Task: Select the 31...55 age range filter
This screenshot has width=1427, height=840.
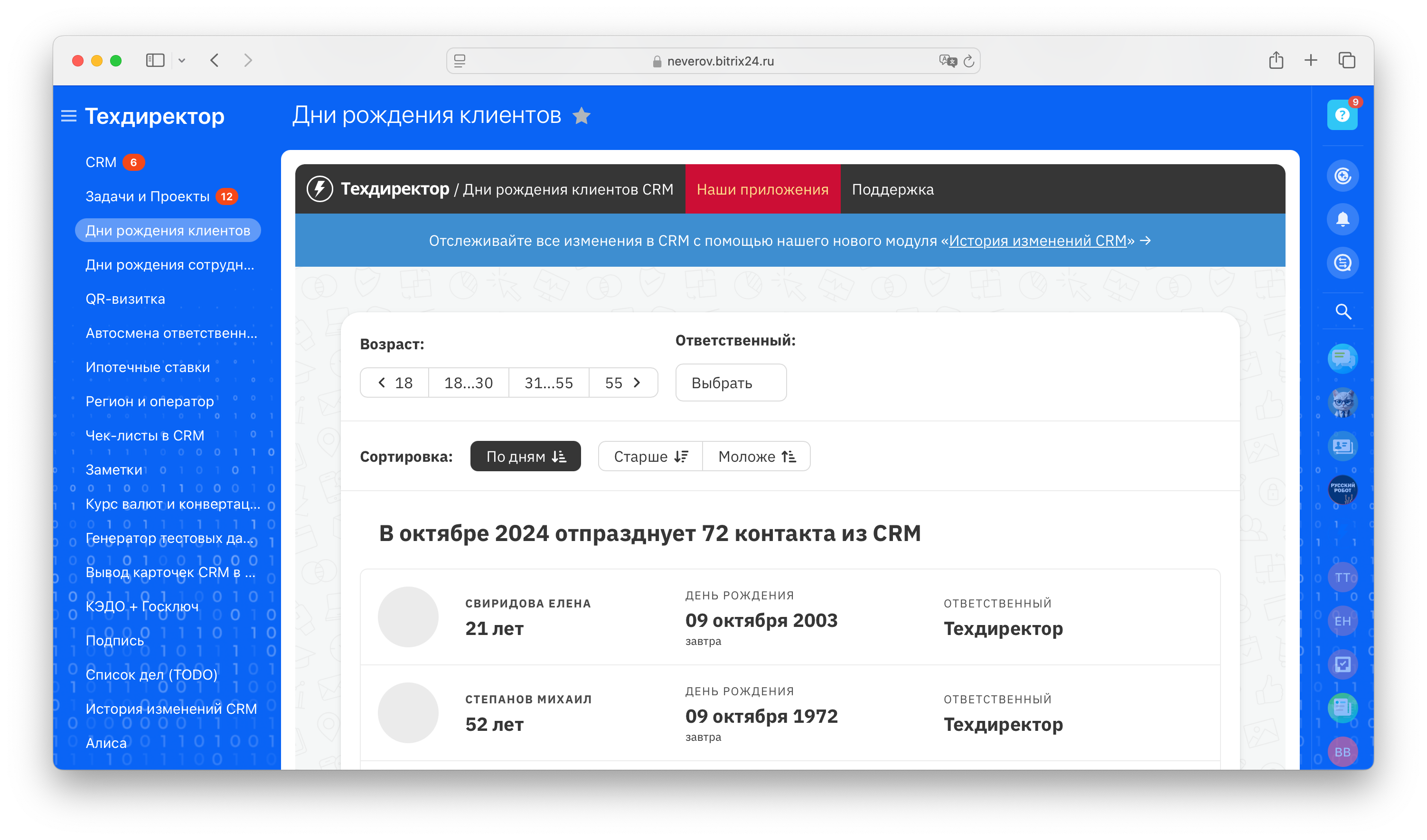Action: point(548,383)
